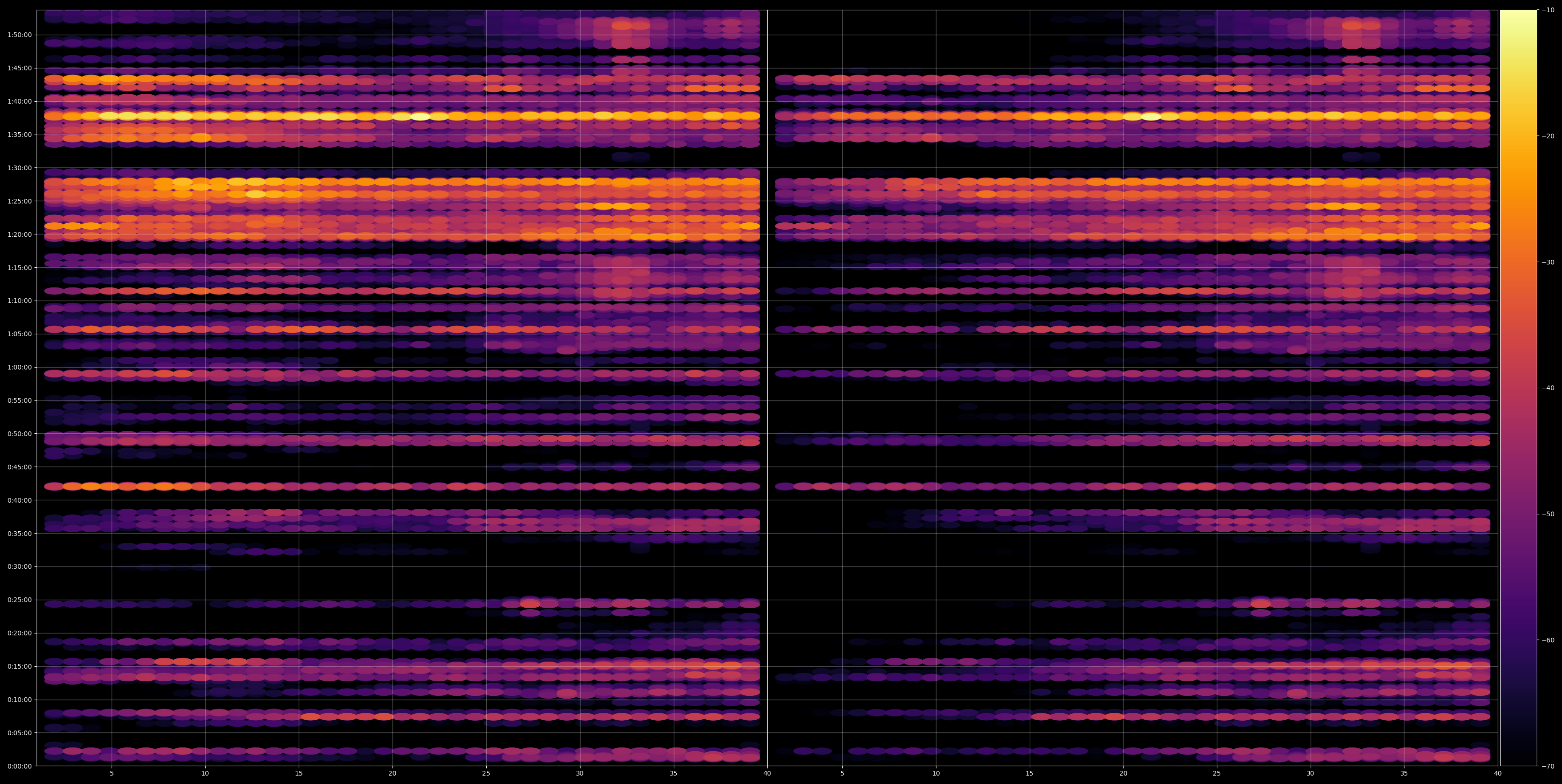Pick the -40 colorbar scale label
The width and height of the screenshot is (1562, 784).
1548,388
